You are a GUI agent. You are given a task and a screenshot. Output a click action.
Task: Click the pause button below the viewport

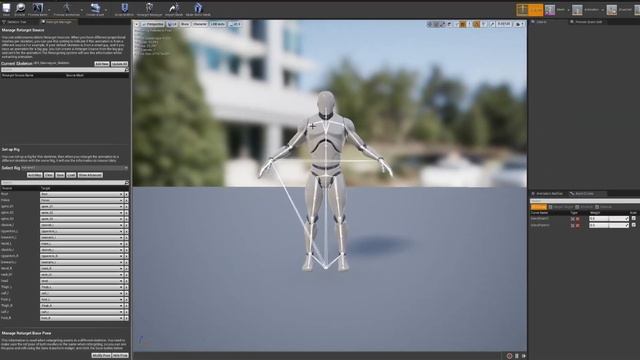click(x=517, y=356)
